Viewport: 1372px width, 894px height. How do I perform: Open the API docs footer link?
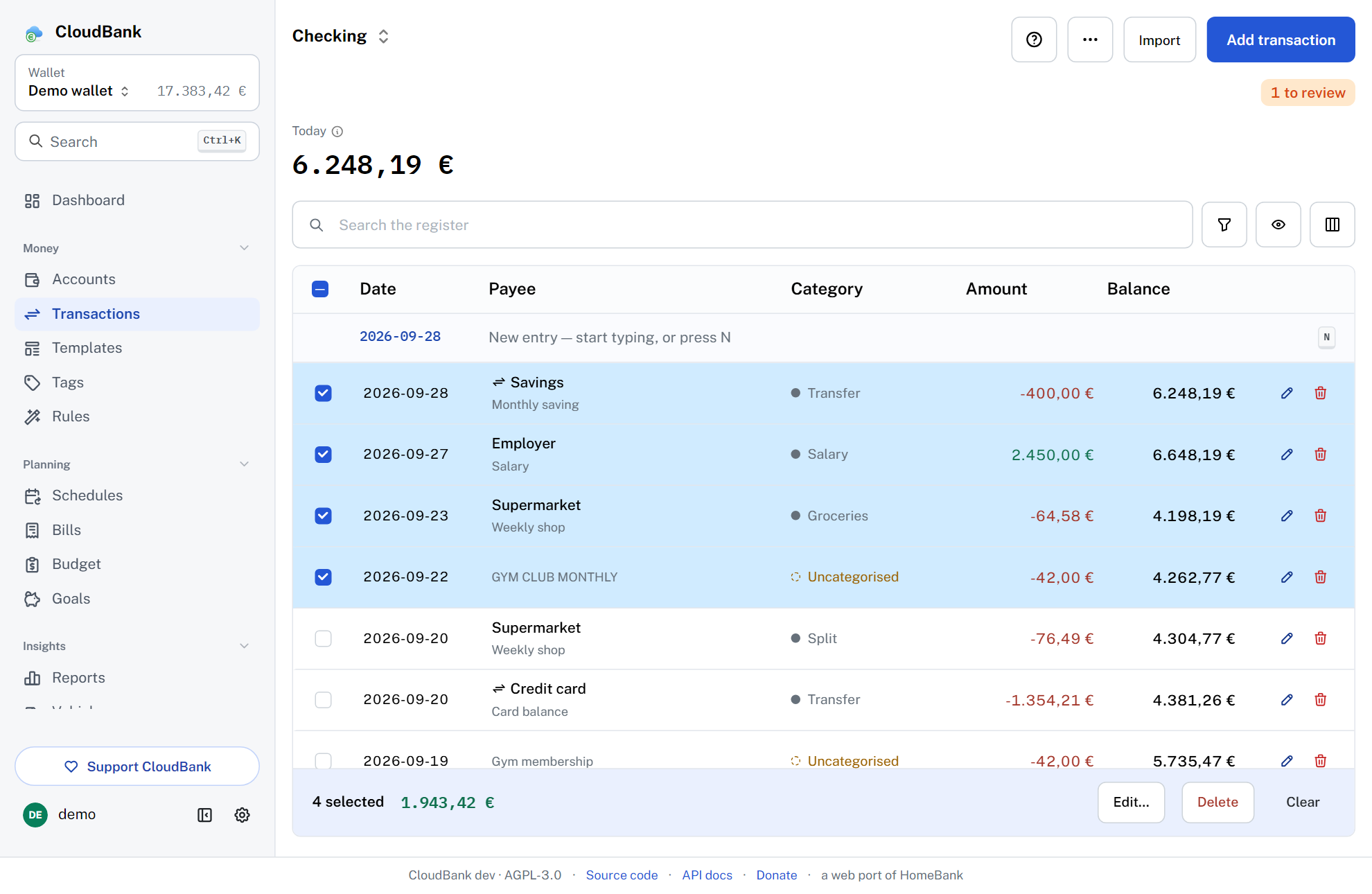tap(707, 875)
